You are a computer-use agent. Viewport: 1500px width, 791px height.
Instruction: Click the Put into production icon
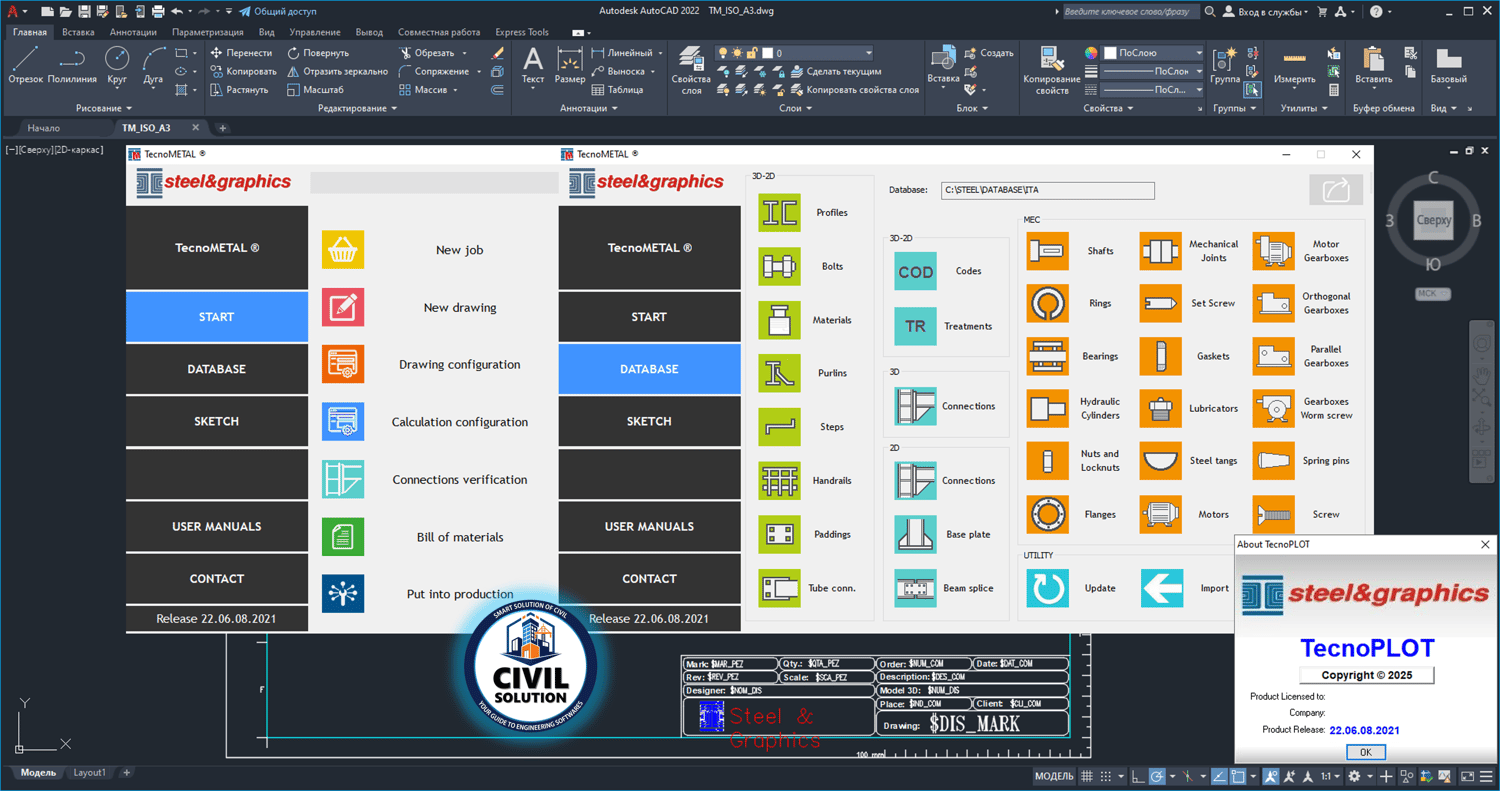click(343, 594)
